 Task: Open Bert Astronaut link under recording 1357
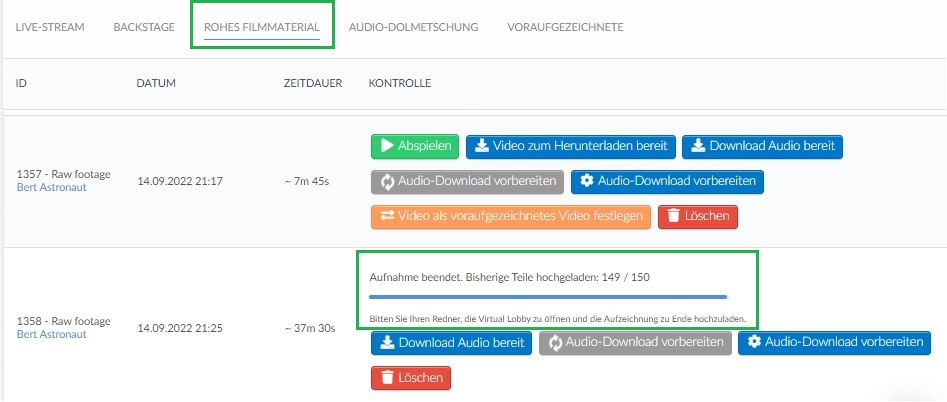tap(51, 188)
